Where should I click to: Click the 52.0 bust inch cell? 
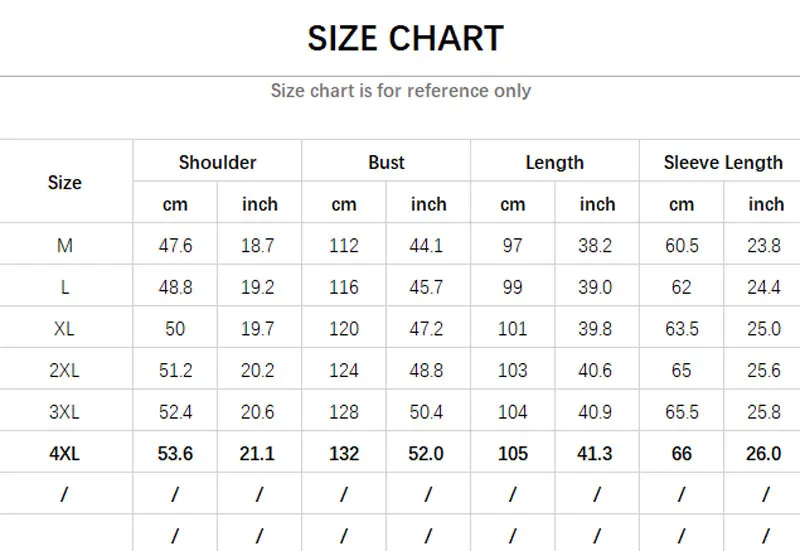coord(427,454)
